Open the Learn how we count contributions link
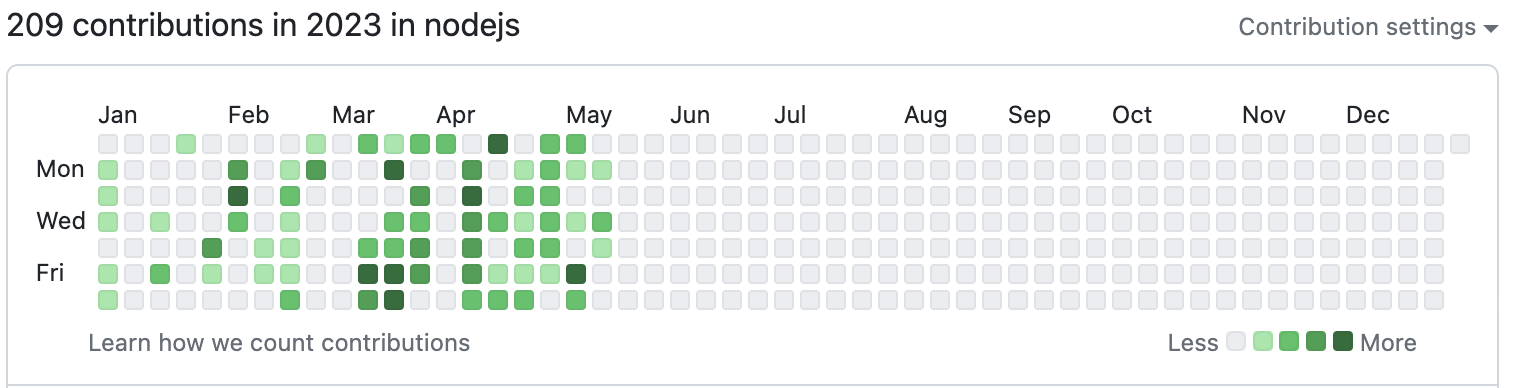 pyautogui.click(x=279, y=343)
